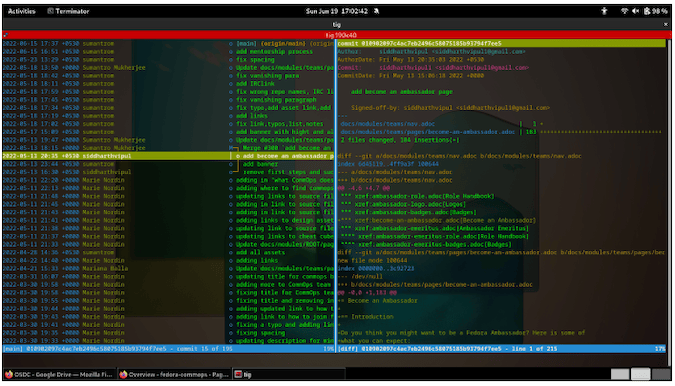
Task: Click the Terminator grouping icon at top-left
Action: 5,35
